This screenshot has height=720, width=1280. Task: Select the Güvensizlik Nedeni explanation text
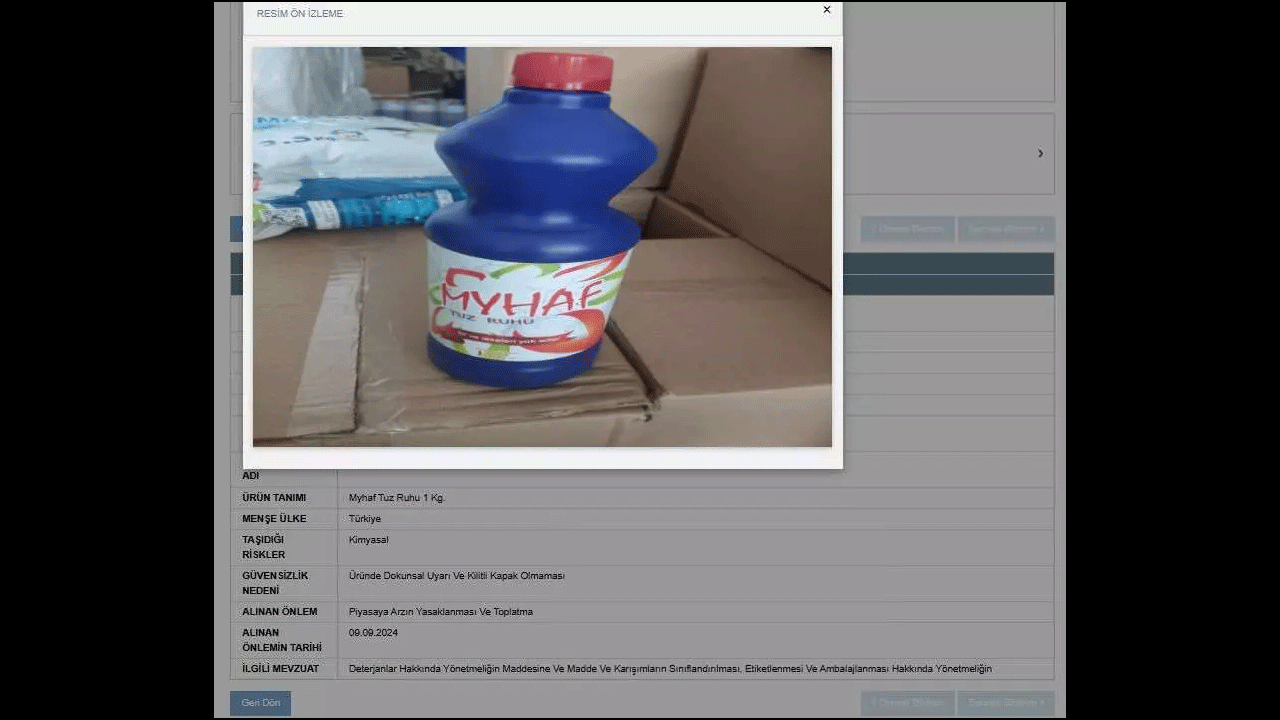point(456,576)
